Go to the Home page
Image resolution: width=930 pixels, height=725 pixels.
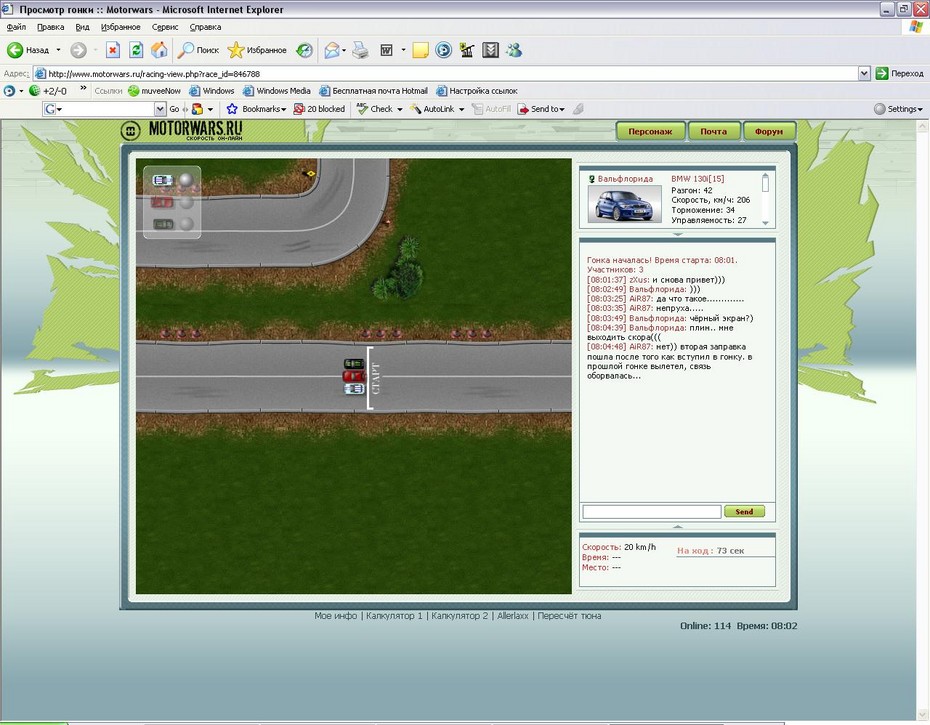(159, 50)
